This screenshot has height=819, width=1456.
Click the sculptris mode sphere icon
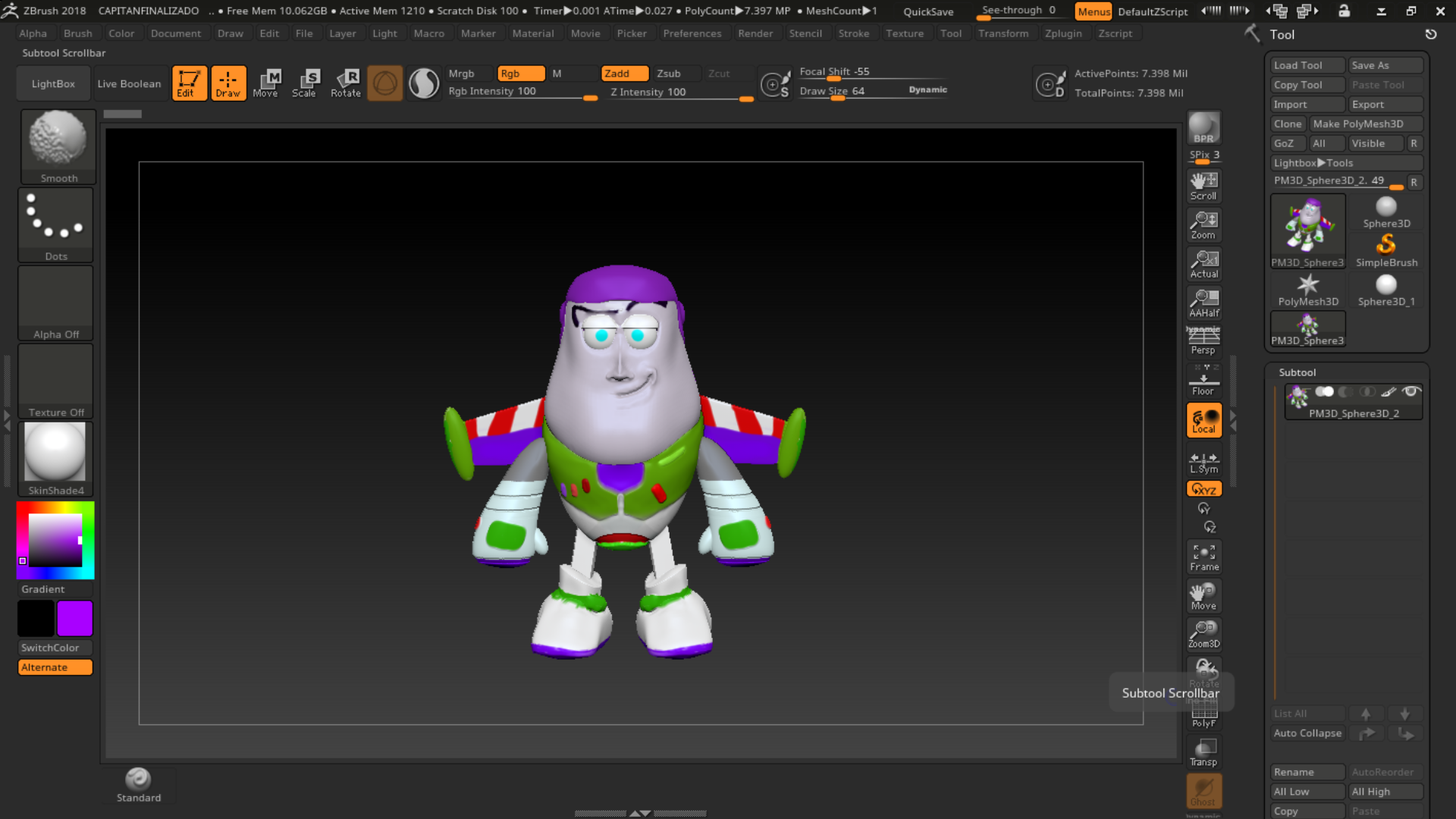tap(424, 83)
